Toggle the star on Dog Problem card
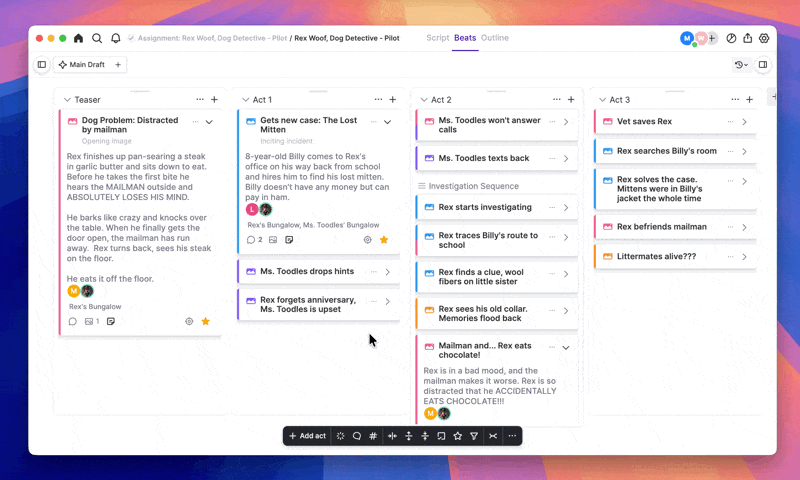This screenshot has height=480, width=800. click(x=206, y=322)
